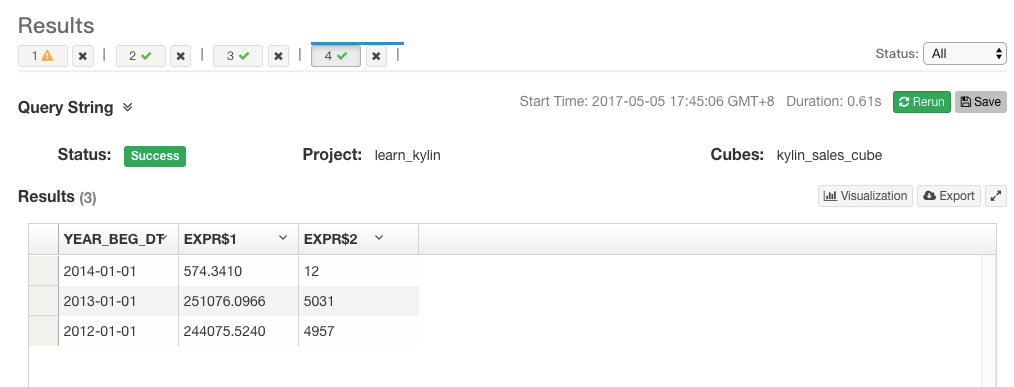
Task: Switch to query tab 2
Action: coord(140,56)
